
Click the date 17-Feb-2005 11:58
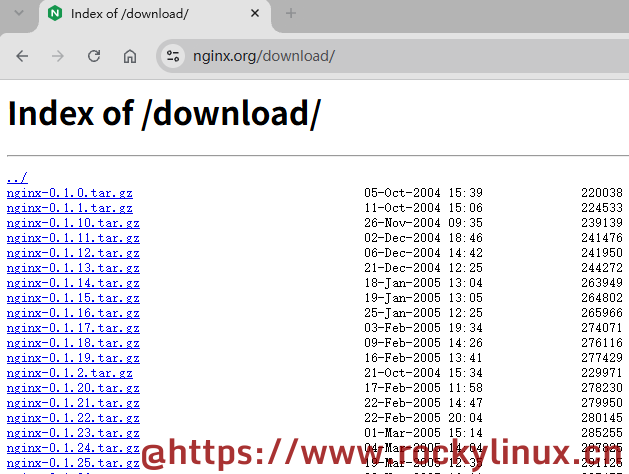(x=424, y=388)
